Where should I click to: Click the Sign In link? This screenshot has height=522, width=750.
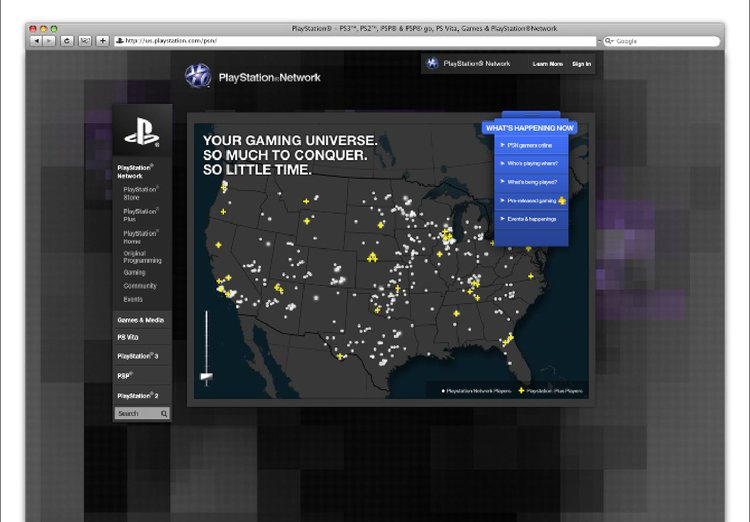[582, 64]
